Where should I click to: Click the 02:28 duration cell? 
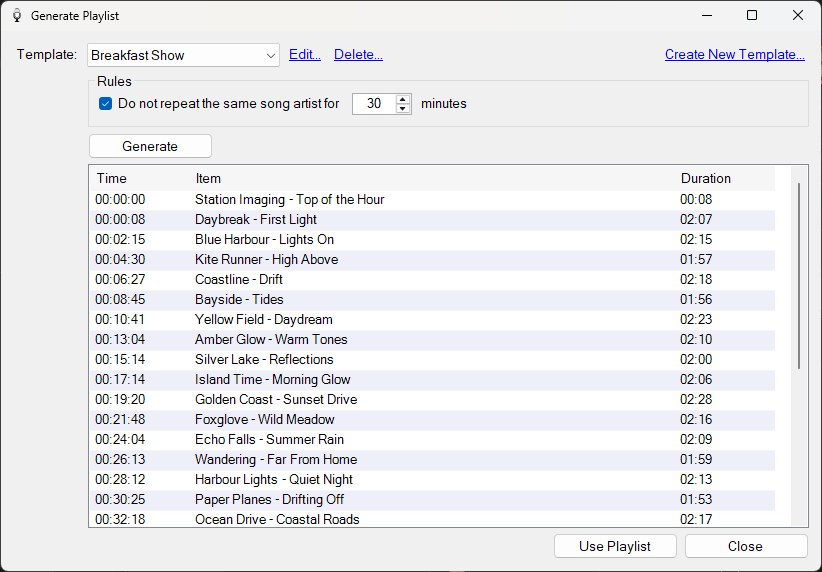pos(696,400)
